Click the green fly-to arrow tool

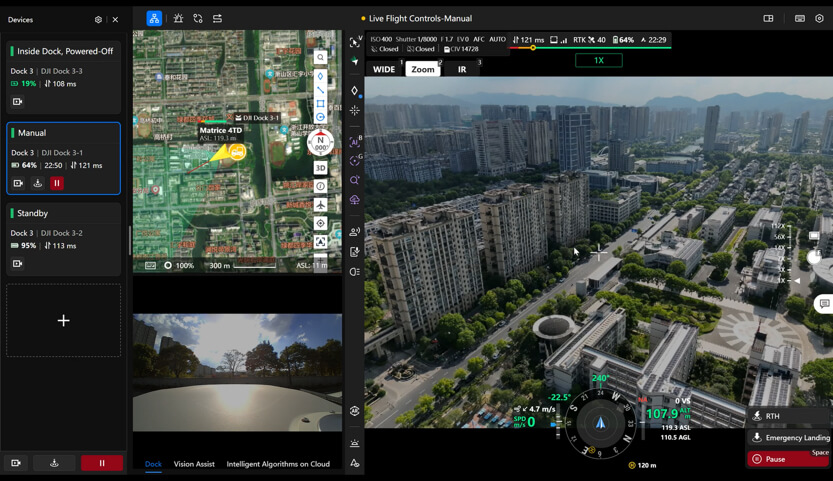355,62
